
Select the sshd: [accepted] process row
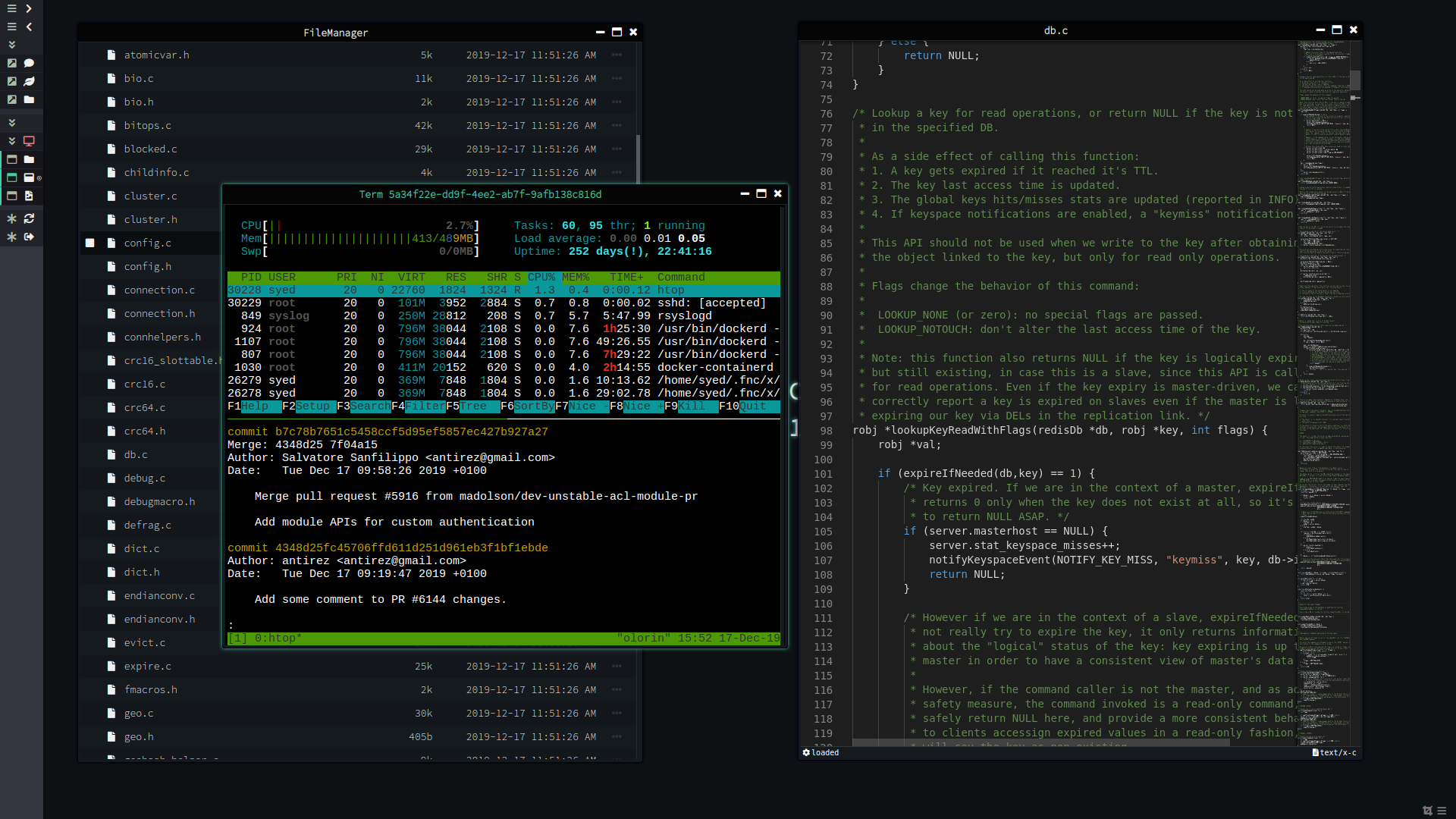click(504, 303)
